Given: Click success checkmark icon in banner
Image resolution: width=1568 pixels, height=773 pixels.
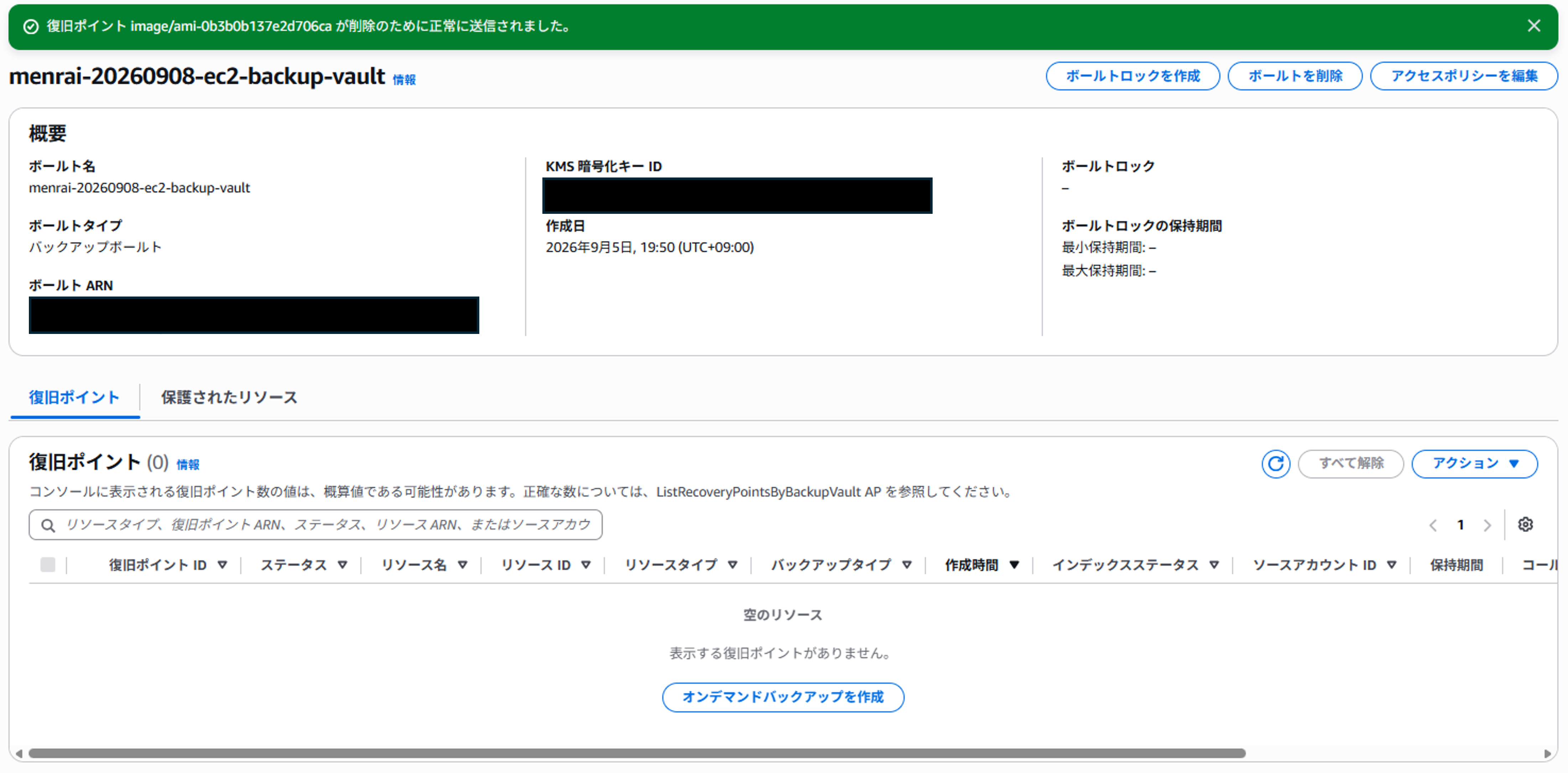Looking at the screenshot, I should pos(30,26).
